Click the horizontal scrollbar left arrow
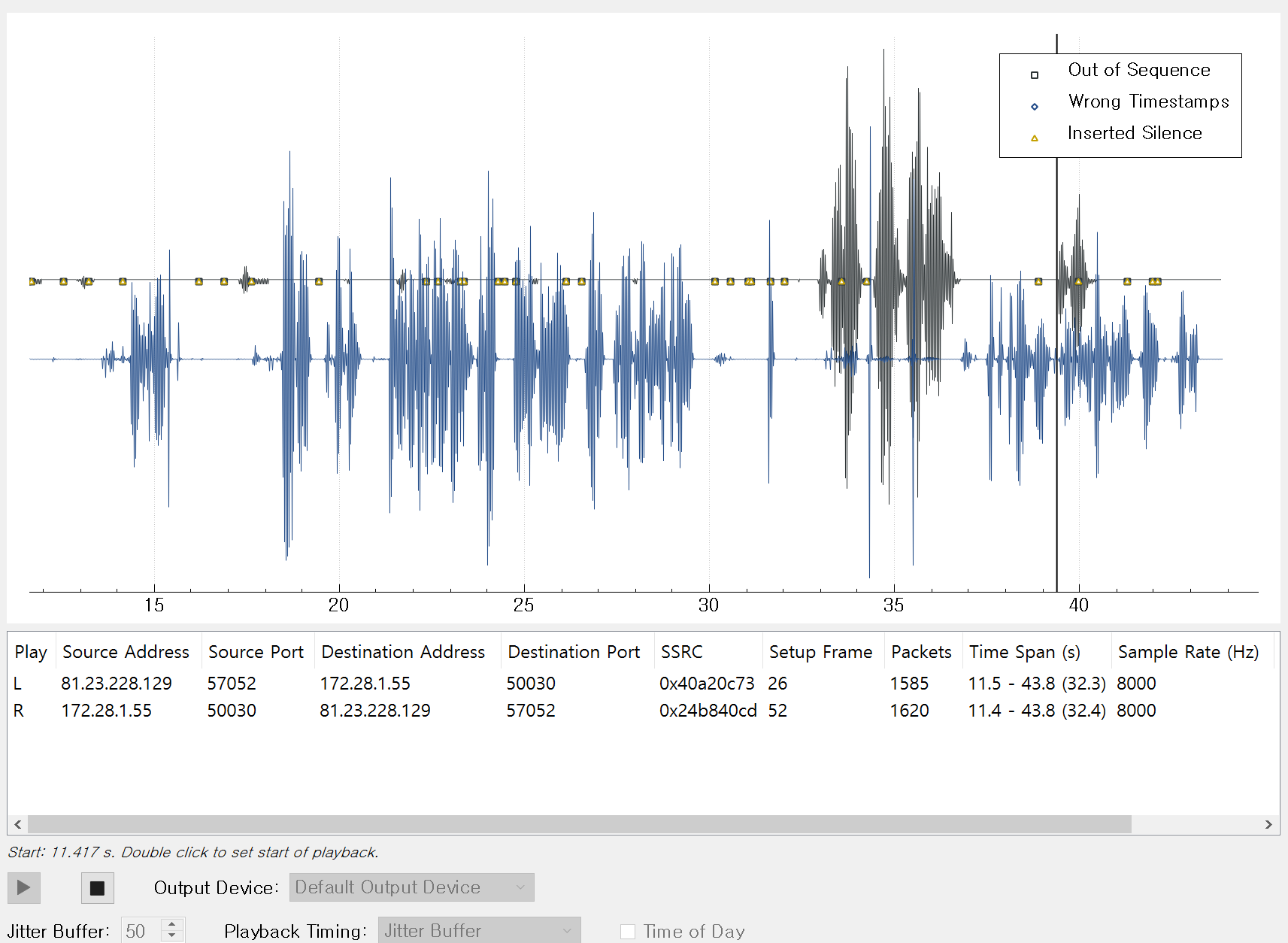This screenshot has width=1288, height=943. (x=17, y=824)
